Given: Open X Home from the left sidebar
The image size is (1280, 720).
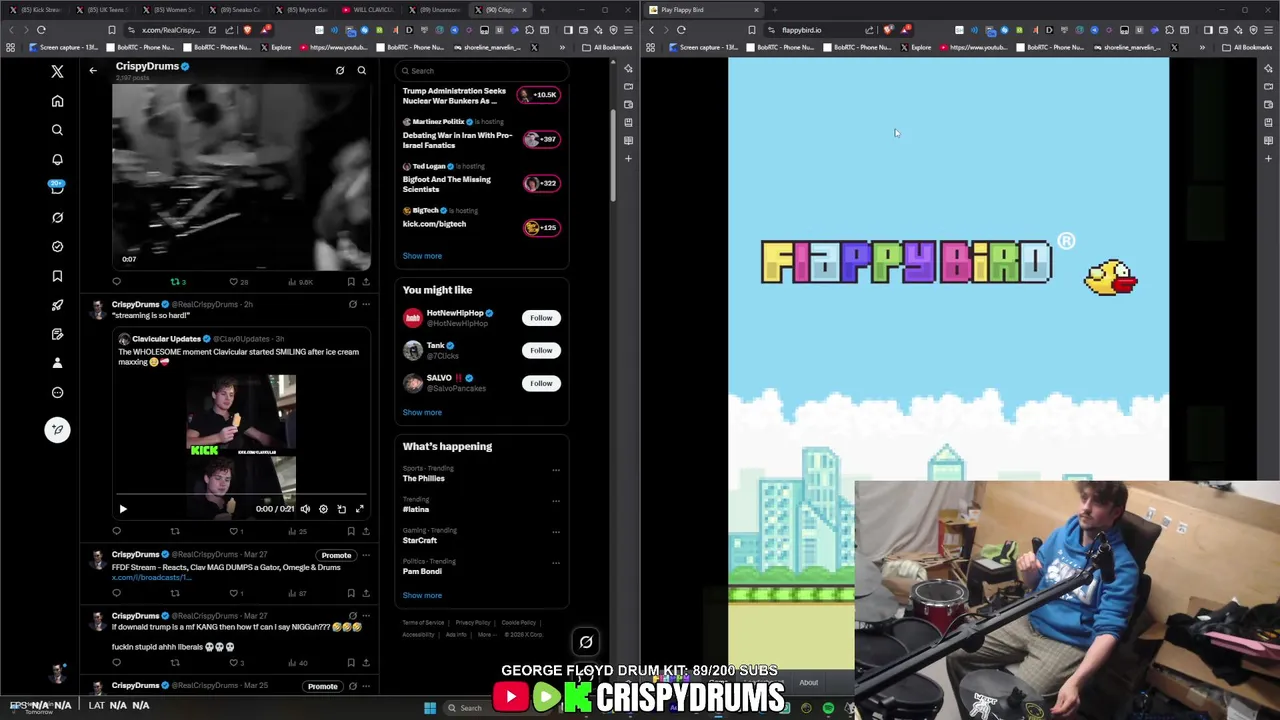Looking at the screenshot, I should pos(57,101).
